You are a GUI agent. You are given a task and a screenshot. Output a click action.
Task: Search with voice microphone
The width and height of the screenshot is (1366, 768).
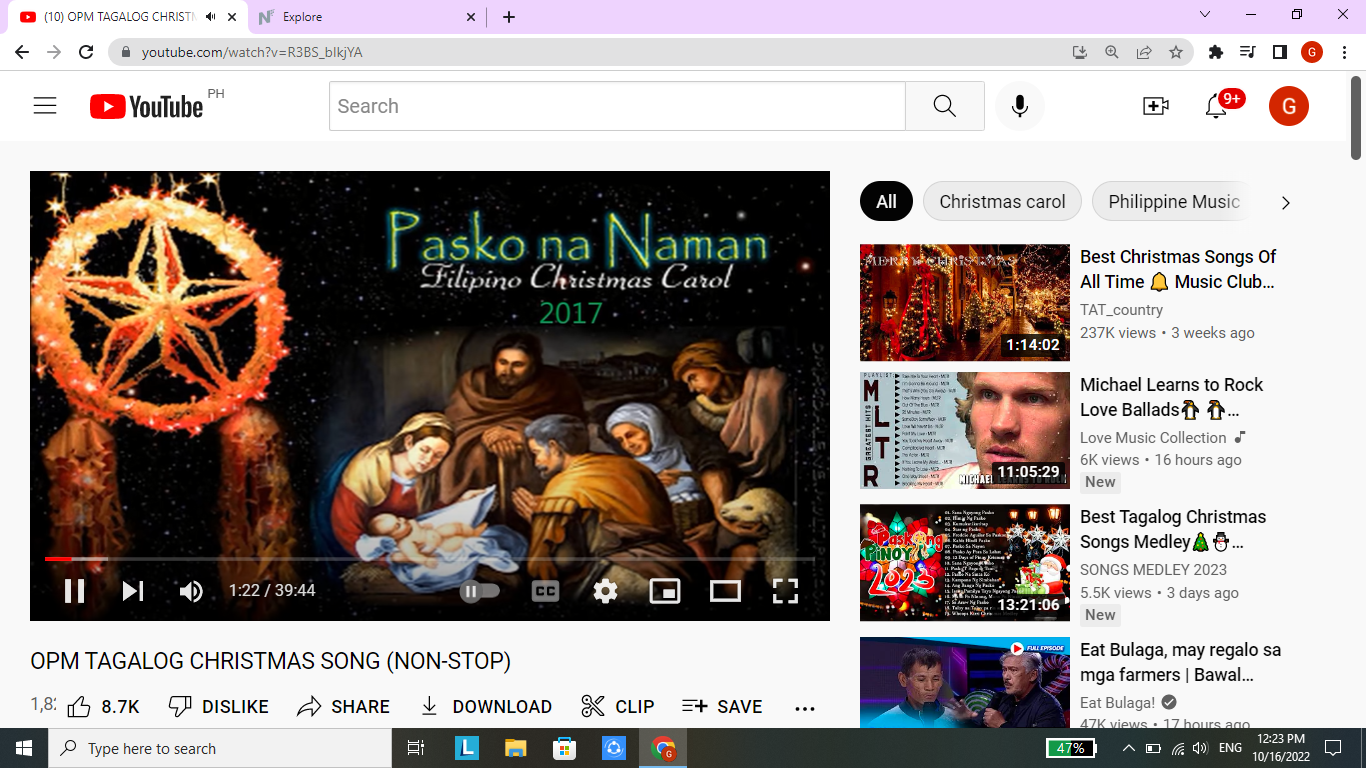click(1020, 106)
